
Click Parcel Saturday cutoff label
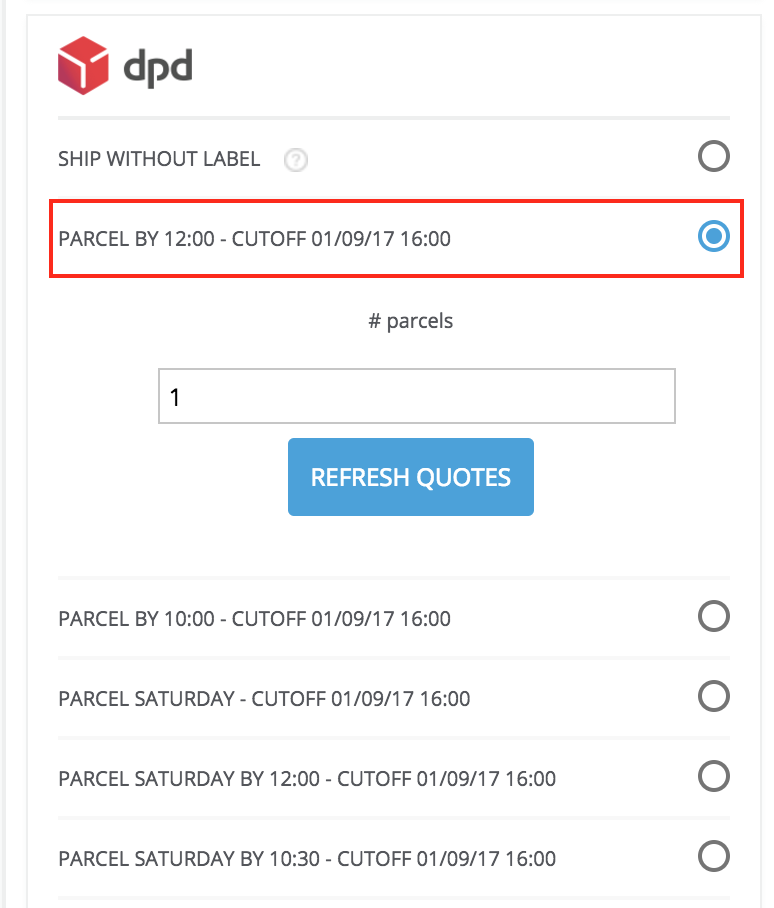tap(265, 698)
